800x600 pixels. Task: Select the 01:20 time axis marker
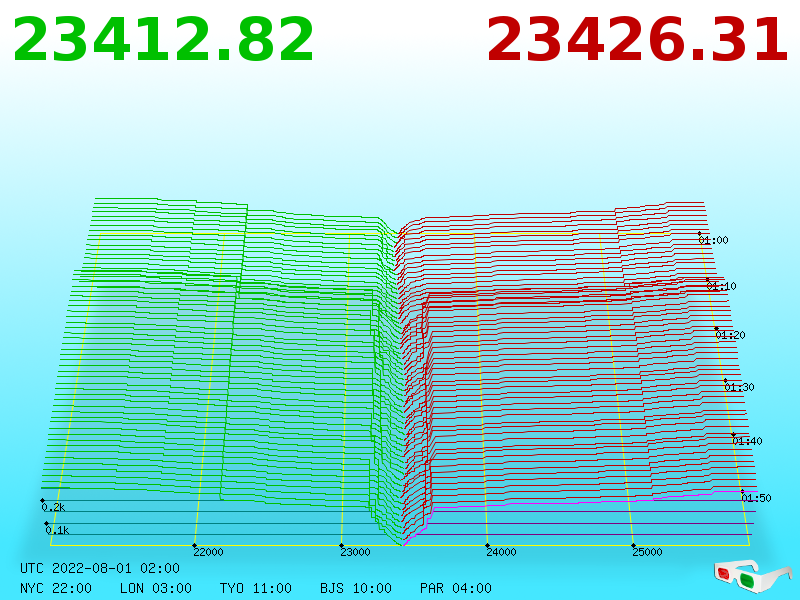point(731,335)
